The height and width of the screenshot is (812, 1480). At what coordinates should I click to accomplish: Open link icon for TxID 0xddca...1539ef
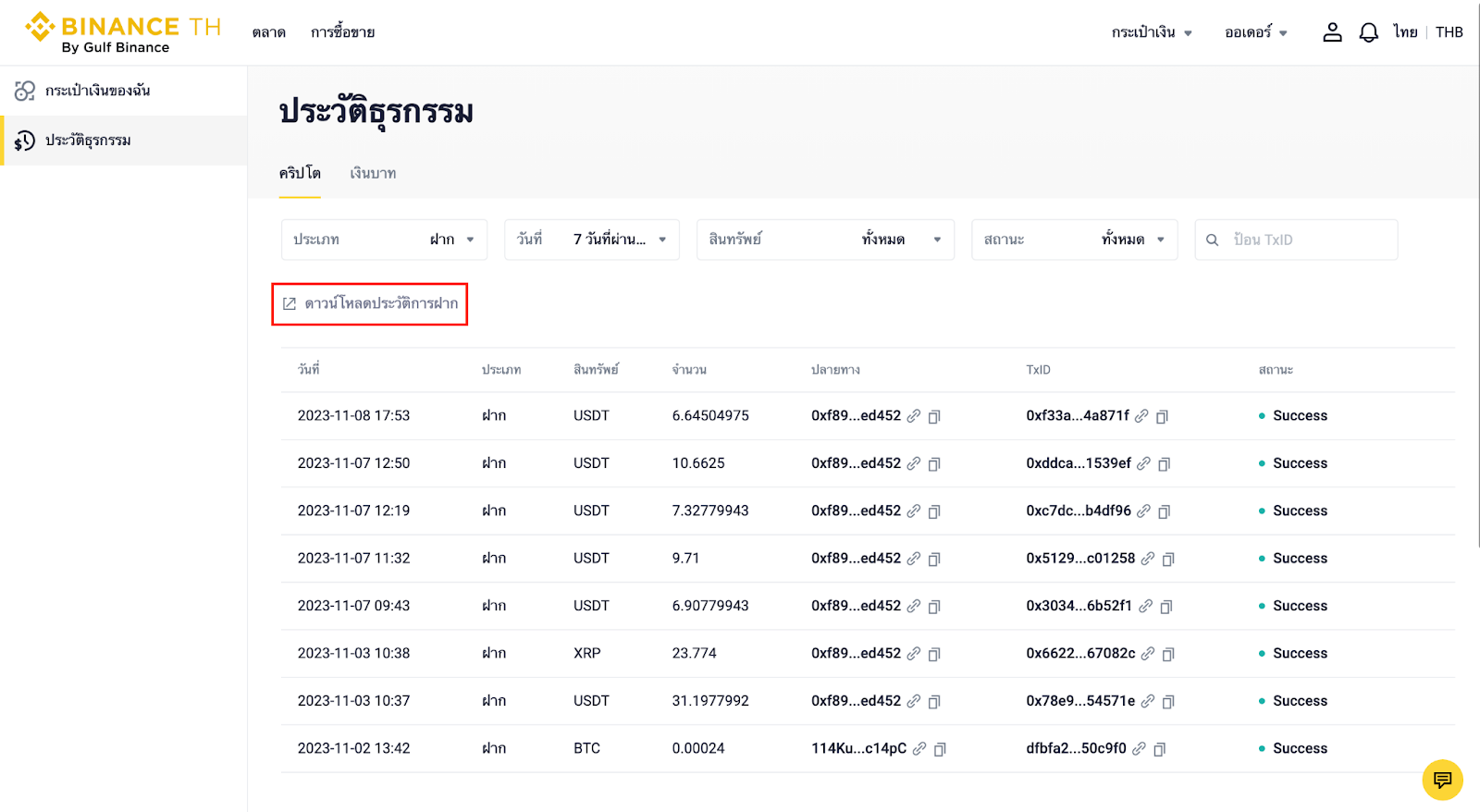pos(1143,463)
